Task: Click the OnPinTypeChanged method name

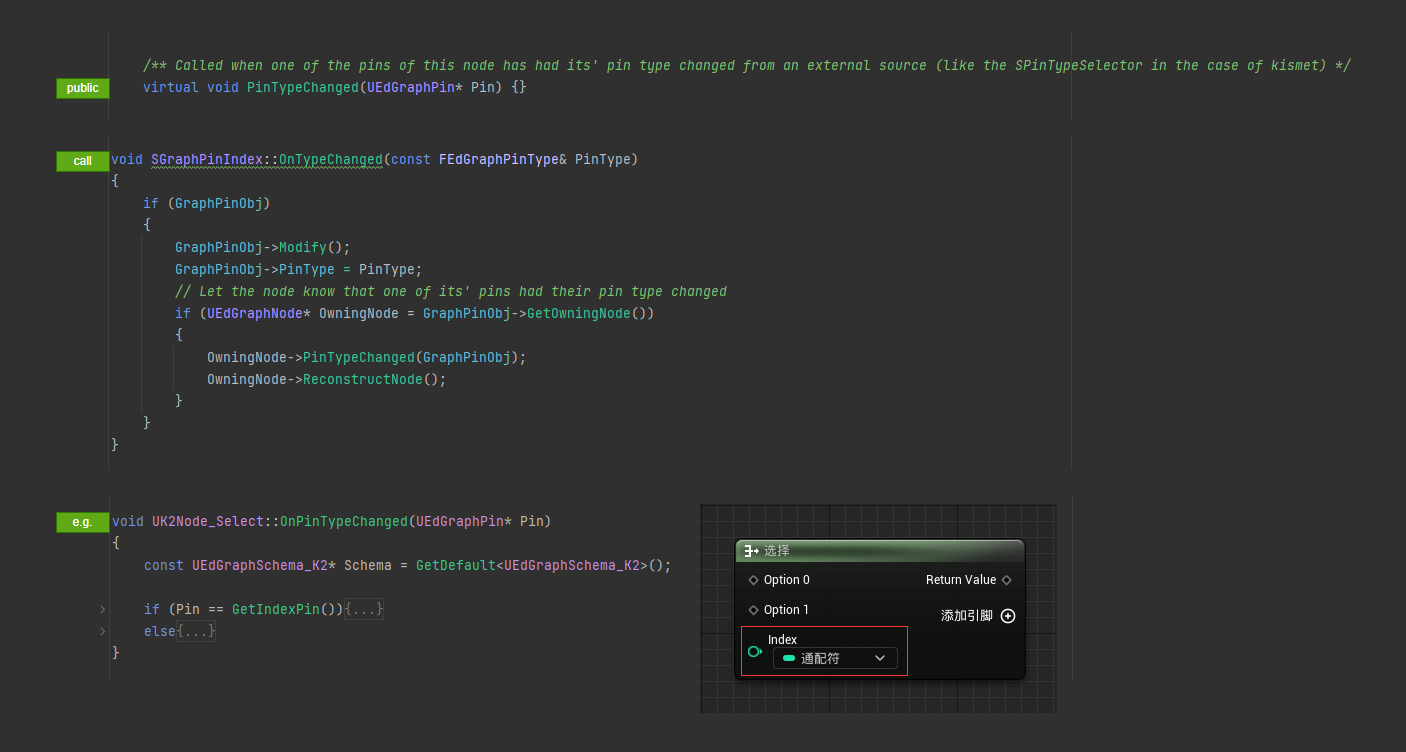Action: [343, 521]
